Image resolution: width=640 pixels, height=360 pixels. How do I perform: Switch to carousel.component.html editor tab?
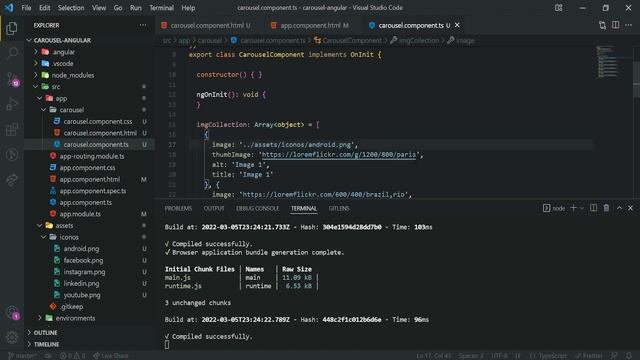point(206,25)
